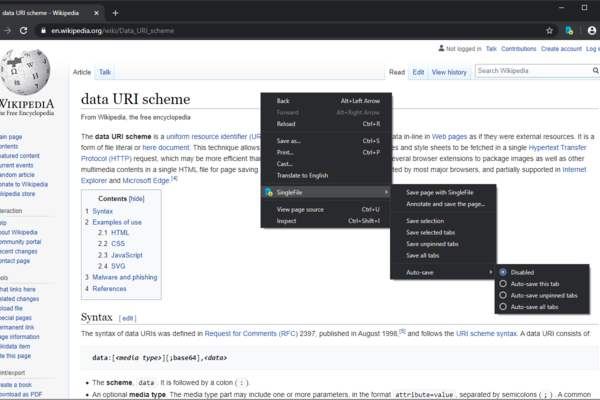Screen dimensions: 600x400
Task: Choose View page source menu item
Action: coord(326,209)
